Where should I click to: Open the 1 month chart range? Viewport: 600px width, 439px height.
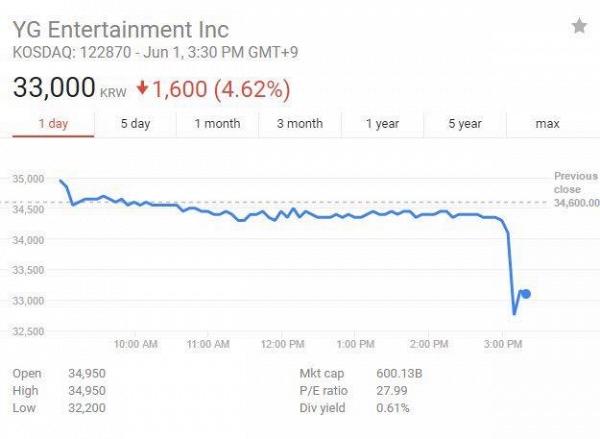217,124
